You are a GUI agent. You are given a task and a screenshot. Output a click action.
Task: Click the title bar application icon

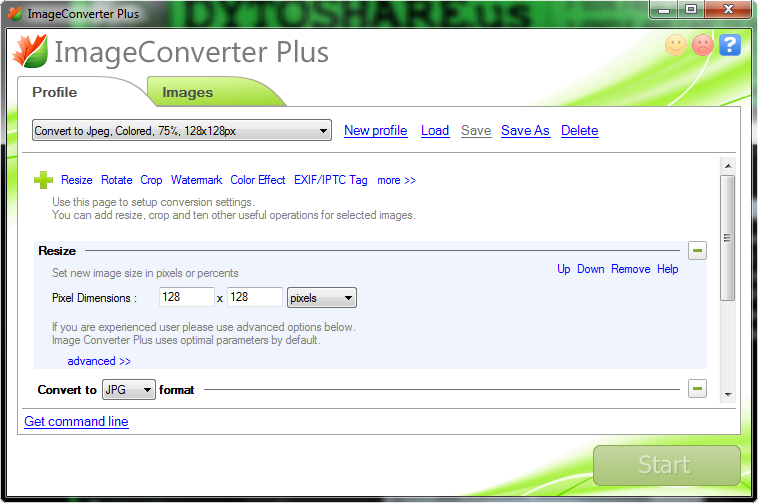pyautogui.click(x=15, y=14)
